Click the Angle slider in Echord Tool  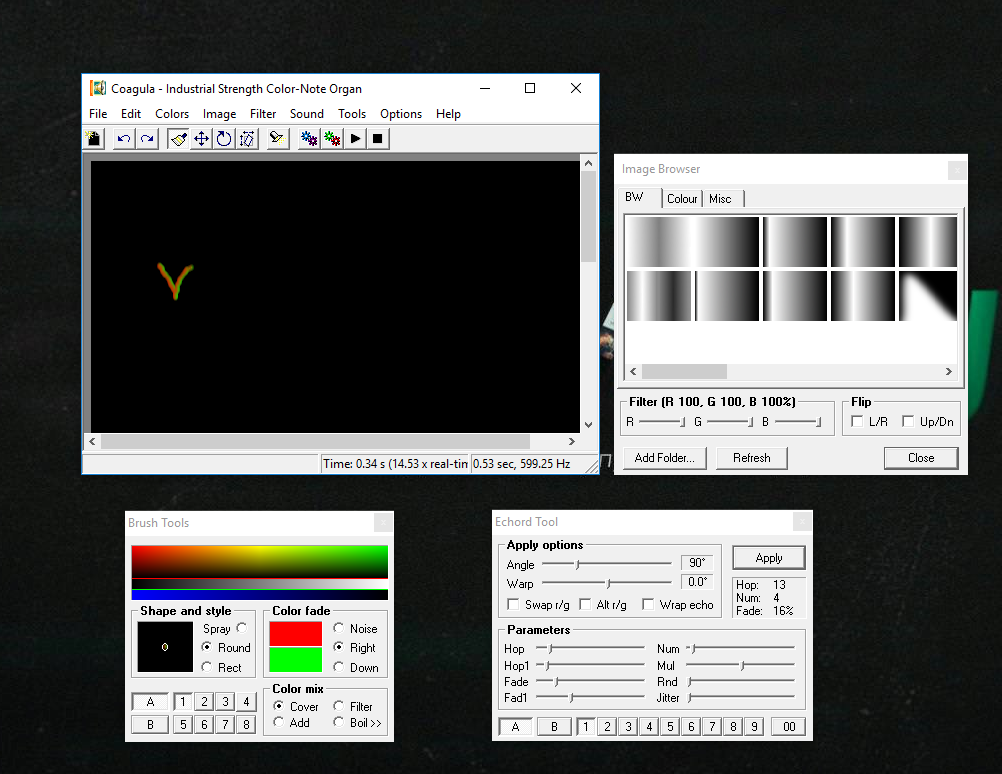(x=578, y=565)
